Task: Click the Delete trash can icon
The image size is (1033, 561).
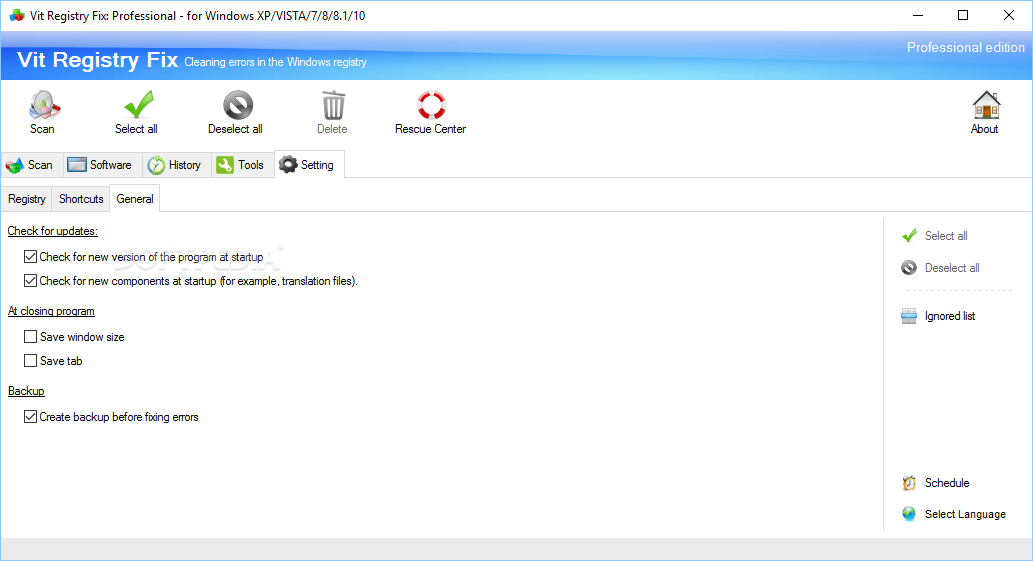Action: tap(333, 105)
